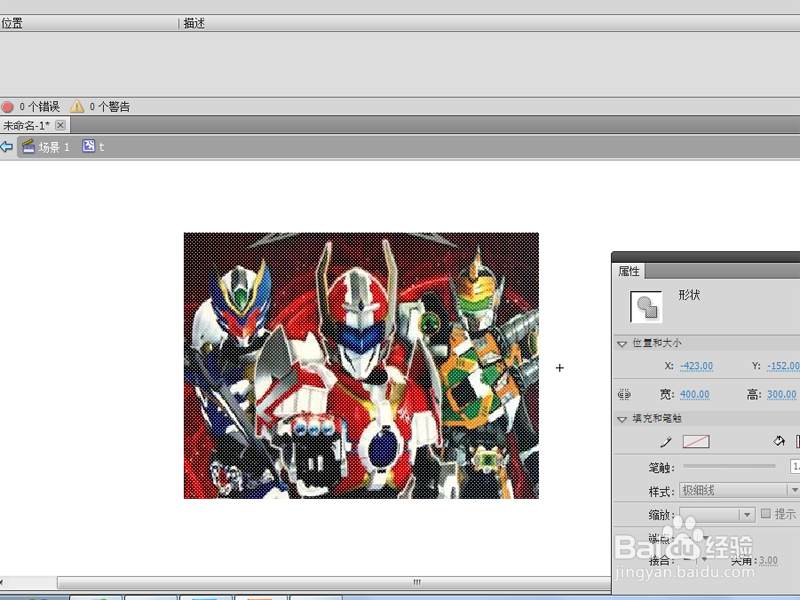
Task: Select the robot image shape on stage
Action: coord(361,365)
